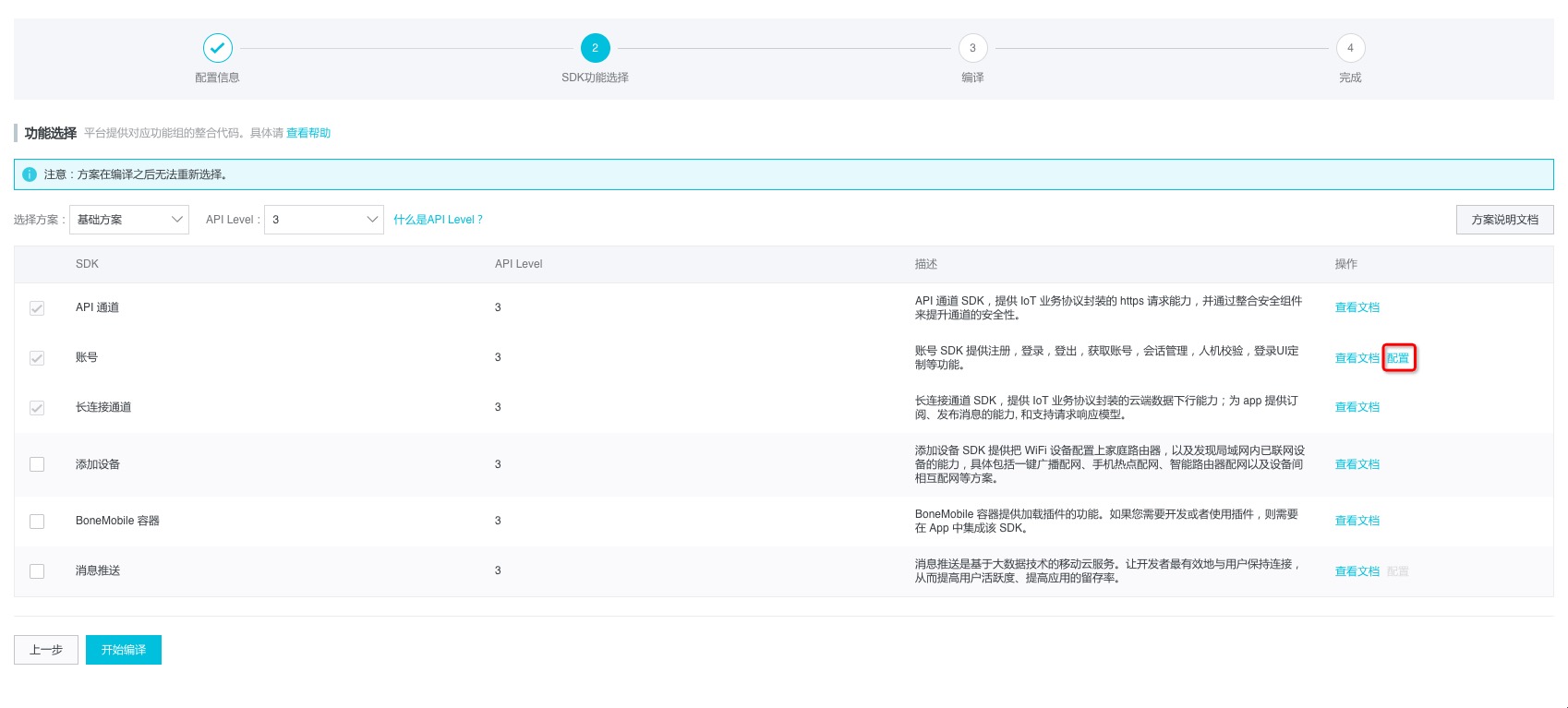Open the 方案说明文档 button
The height and width of the screenshot is (708, 1568).
click(1505, 220)
